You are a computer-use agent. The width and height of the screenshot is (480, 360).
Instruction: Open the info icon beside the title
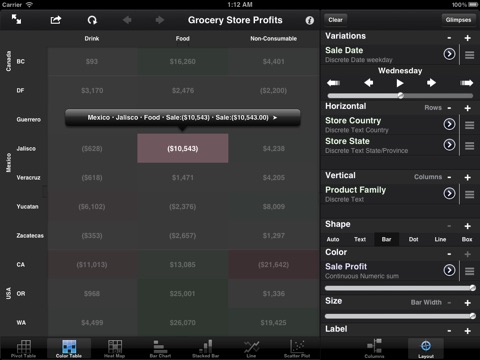pyautogui.click(x=310, y=21)
